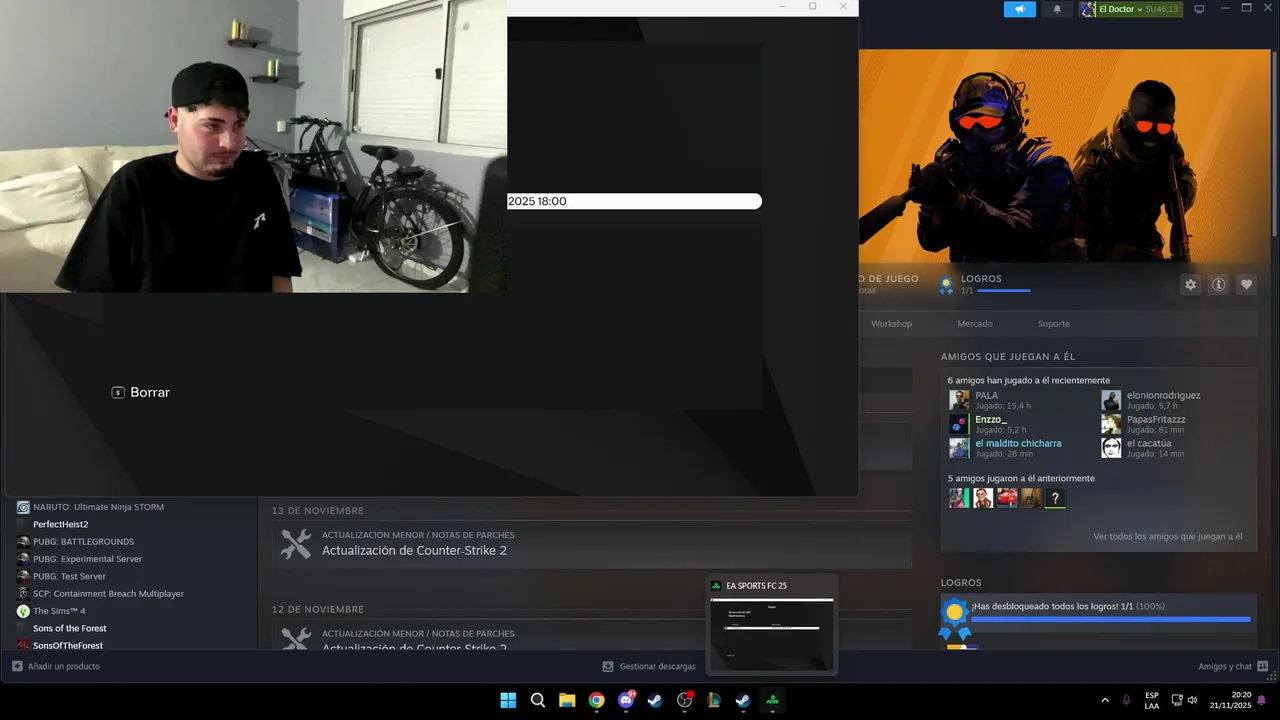Show hidden system tray icons
The width and height of the screenshot is (1280, 720).
click(1105, 700)
